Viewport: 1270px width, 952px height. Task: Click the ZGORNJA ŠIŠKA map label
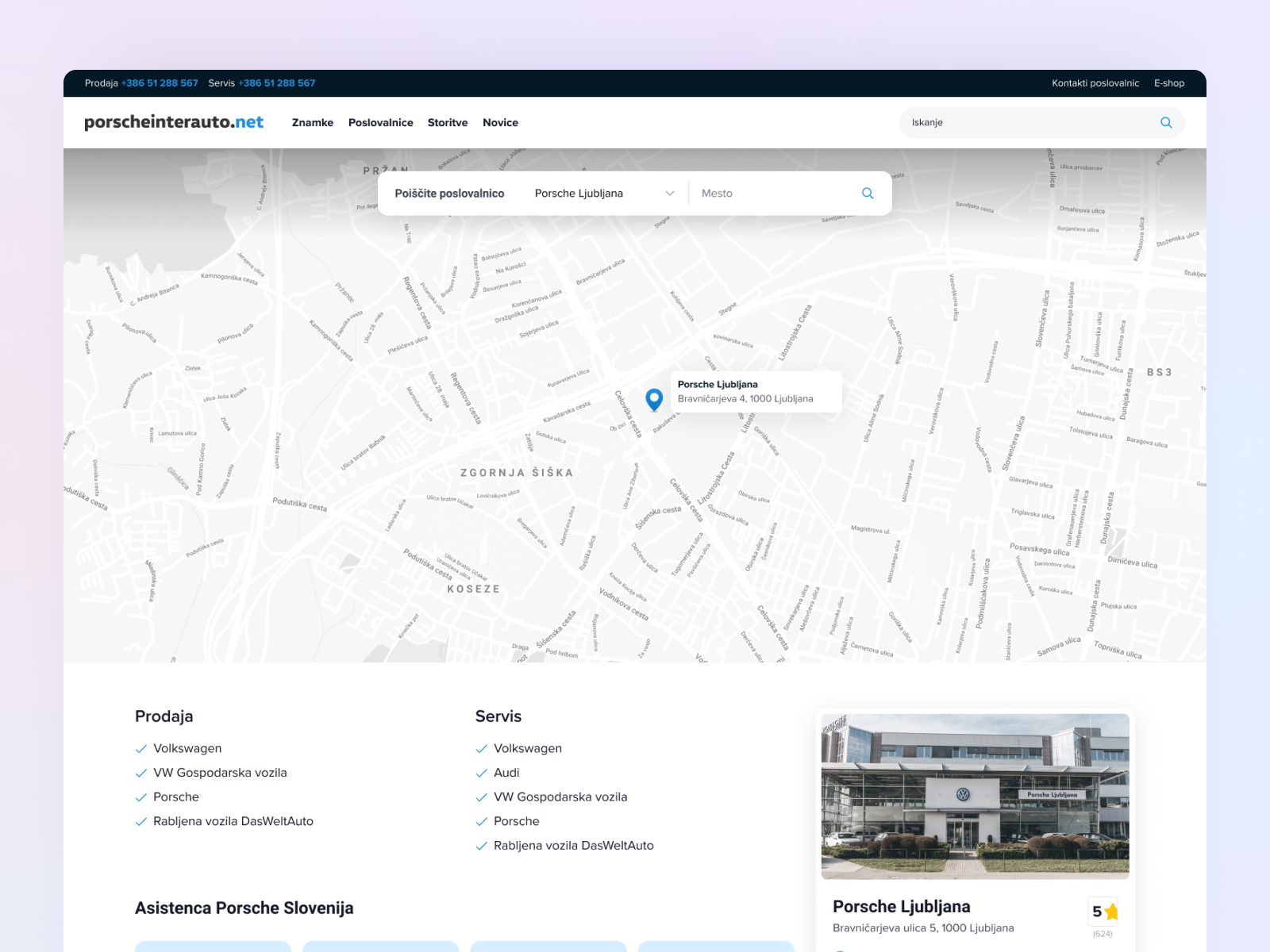tap(517, 473)
